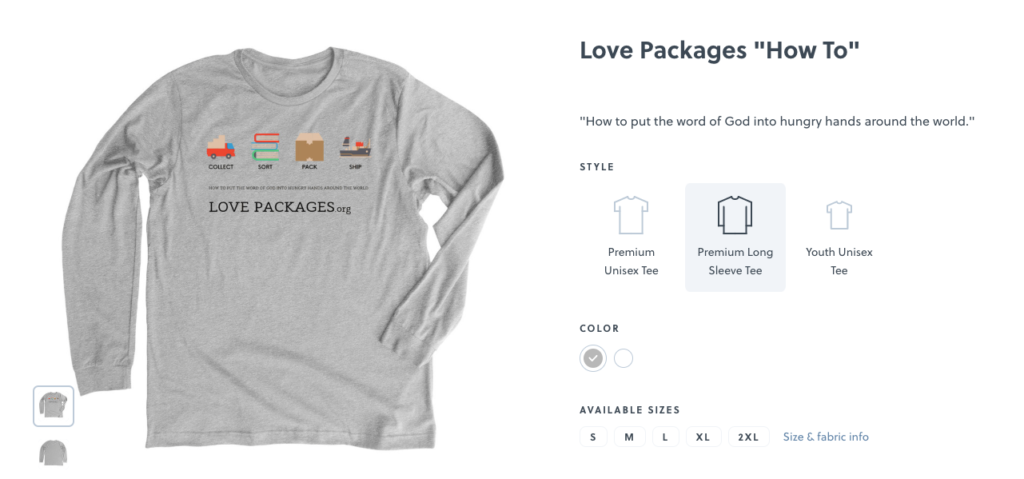Image resolution: width=1024 pixels, height=479 pixels.
Task: Select size XL
Action: [703, 437]
